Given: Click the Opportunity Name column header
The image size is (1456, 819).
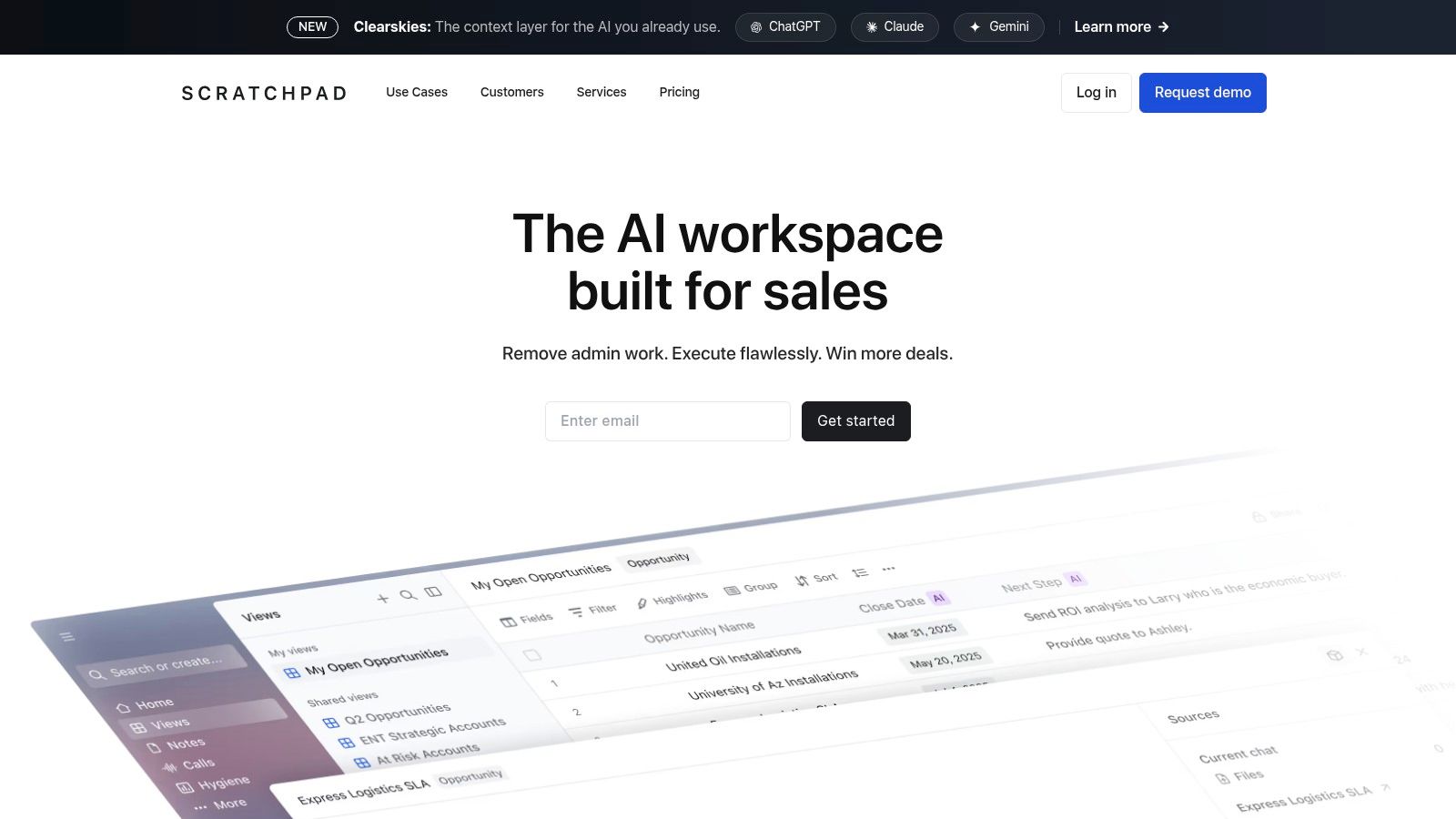Looking at the screenshot, I should pos(699,632).
